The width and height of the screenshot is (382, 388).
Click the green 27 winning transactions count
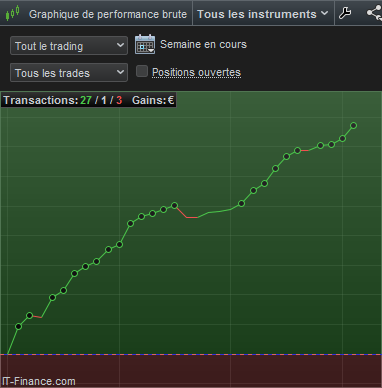point(86,100)
